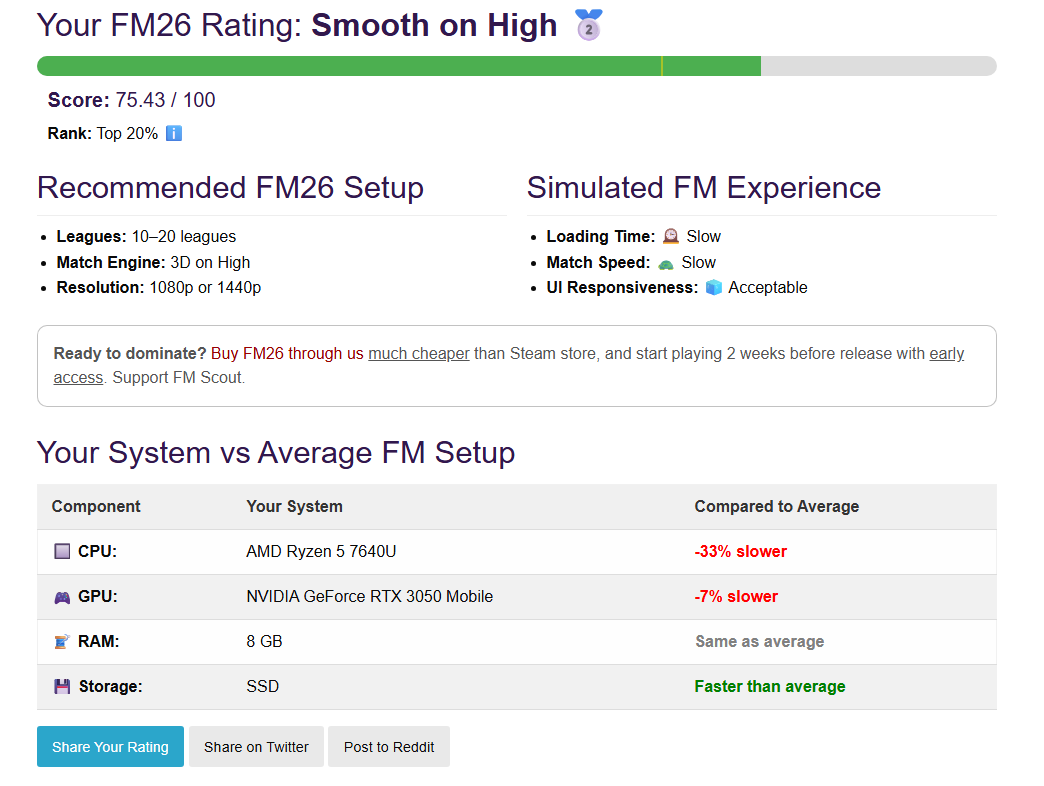Click 'Recommended FM26 Setup' heading
This screenshot has height=786, width=1044.
point(230,188)
